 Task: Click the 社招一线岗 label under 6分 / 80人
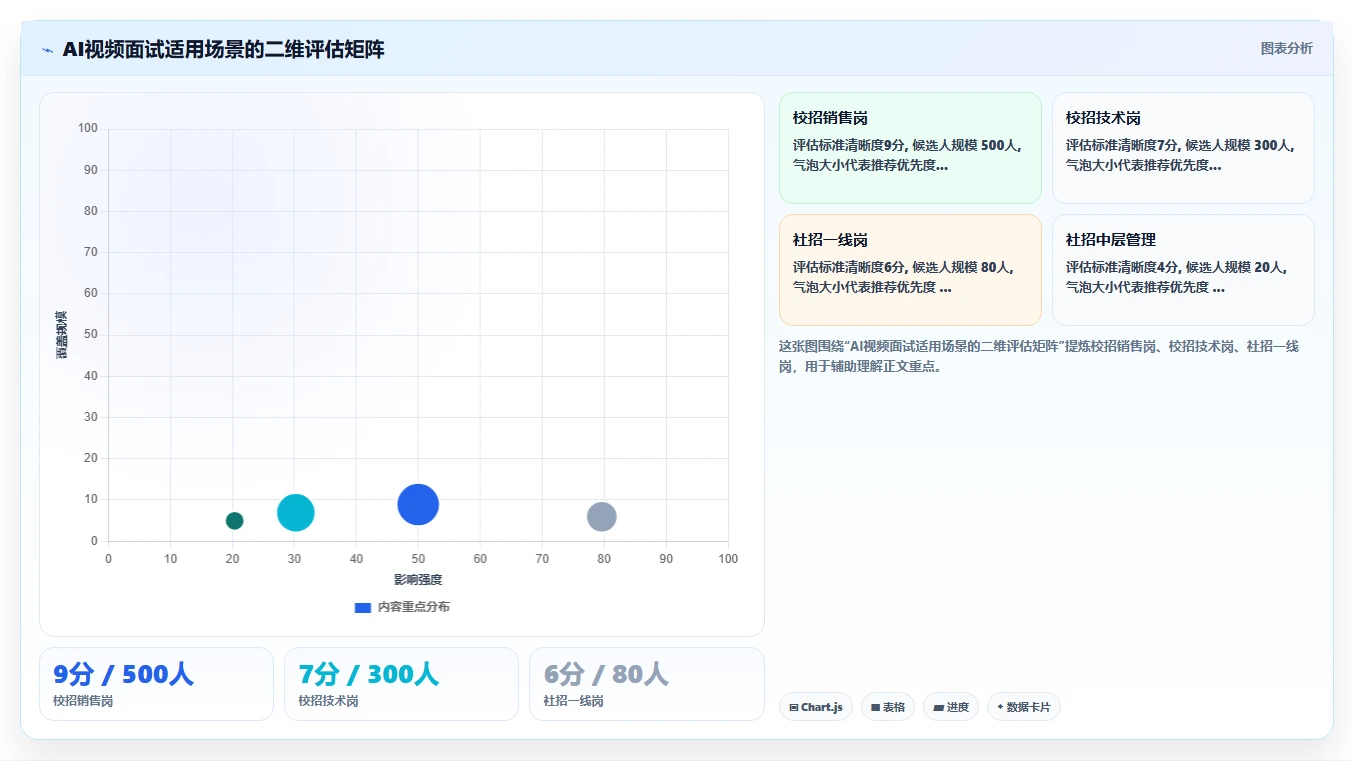(573, 701)
